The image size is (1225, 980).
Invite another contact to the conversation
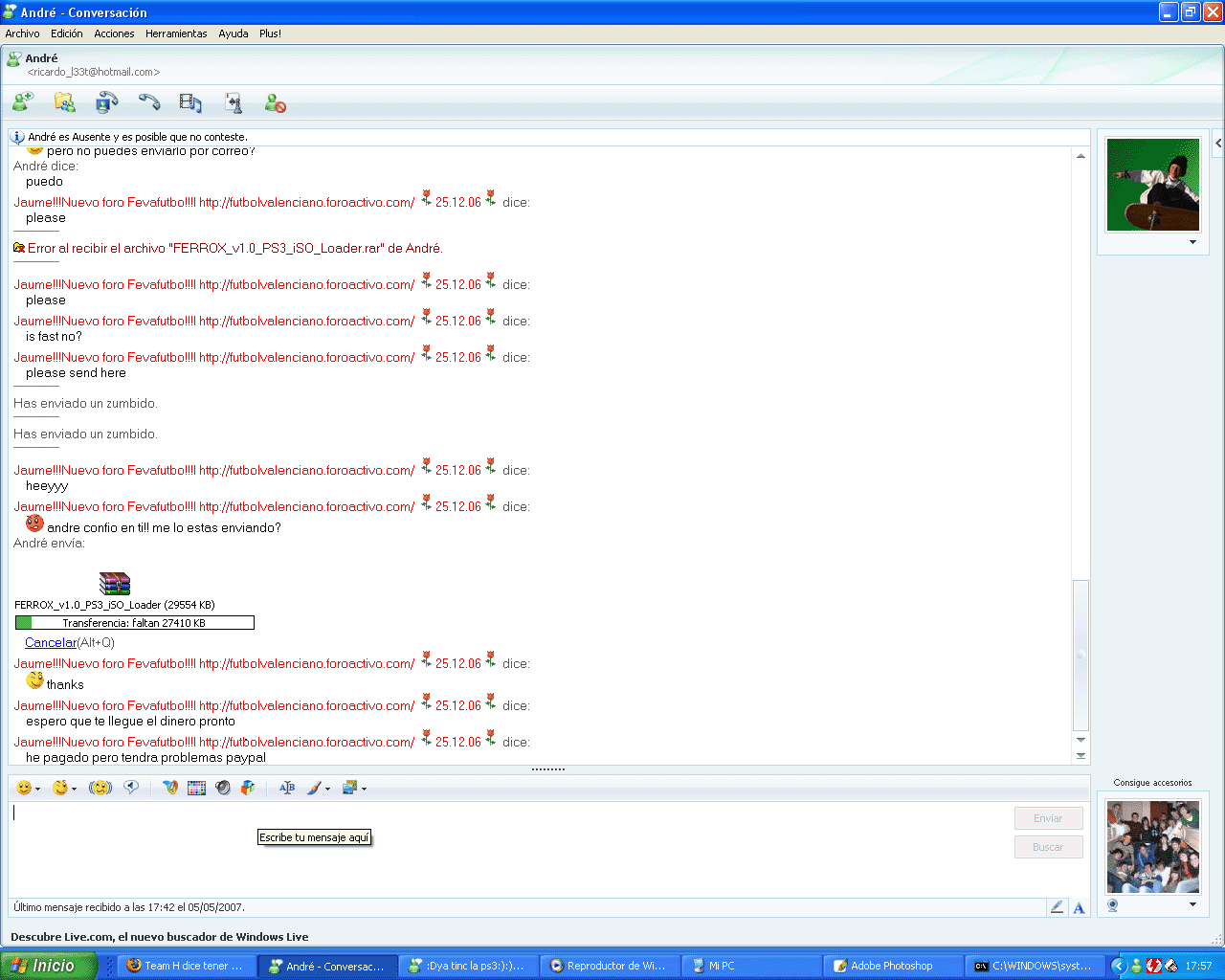click(x=23, y=101)
